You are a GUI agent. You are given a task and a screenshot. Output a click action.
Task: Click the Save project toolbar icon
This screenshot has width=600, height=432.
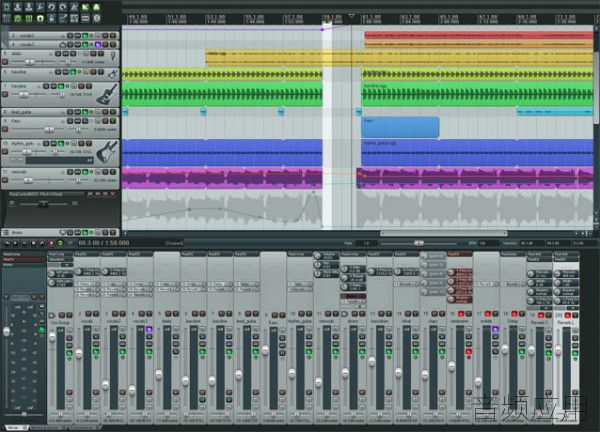click(x=29, y=7)
